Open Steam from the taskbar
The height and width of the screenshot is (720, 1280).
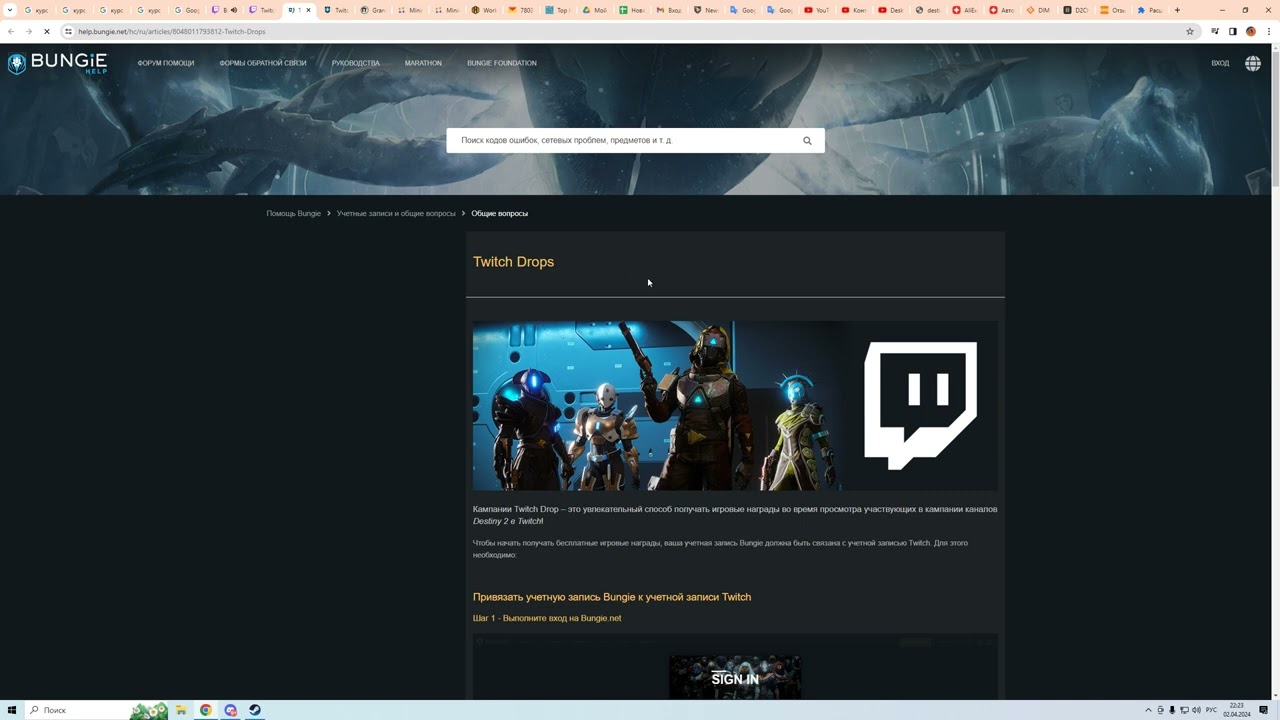point(255,710)
